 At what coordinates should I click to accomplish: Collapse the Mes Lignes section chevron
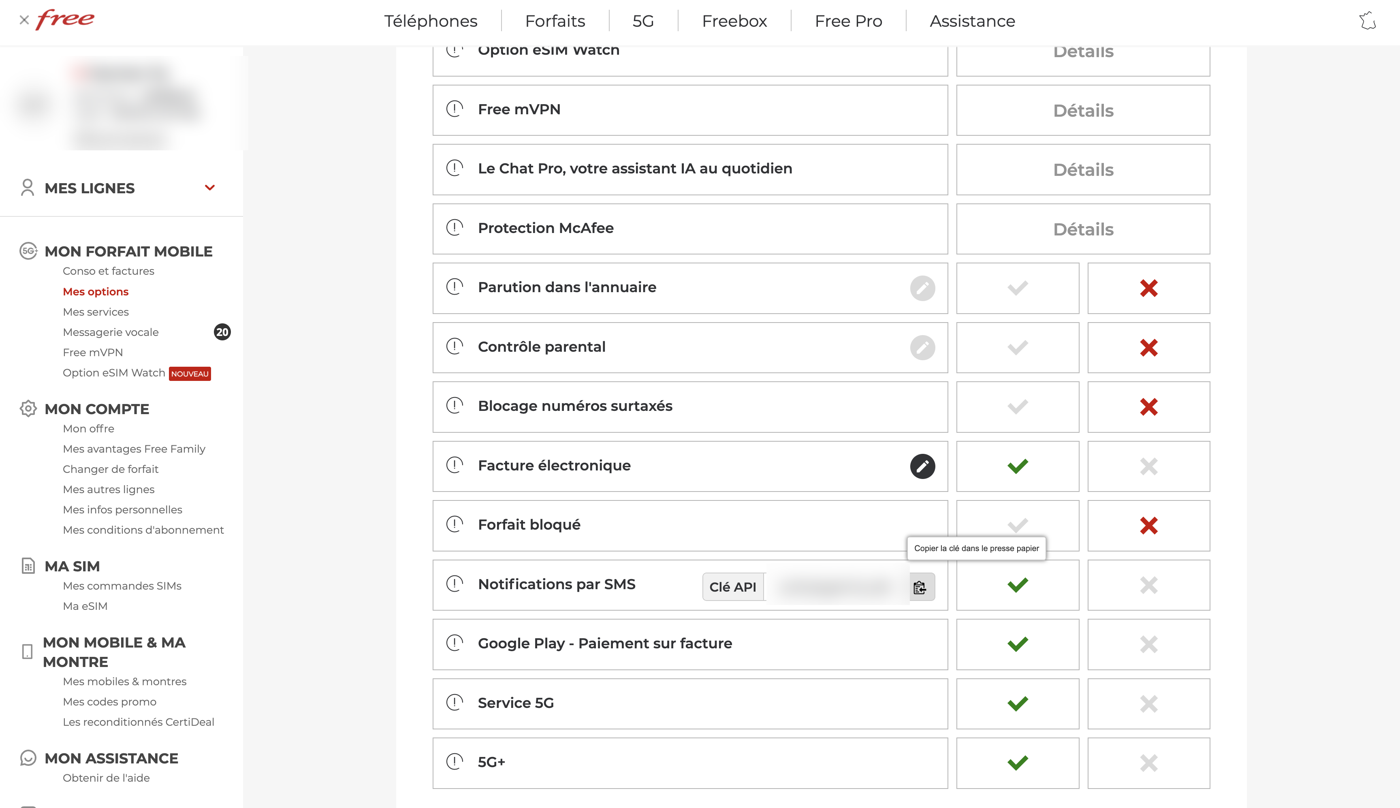coord(210,188)
